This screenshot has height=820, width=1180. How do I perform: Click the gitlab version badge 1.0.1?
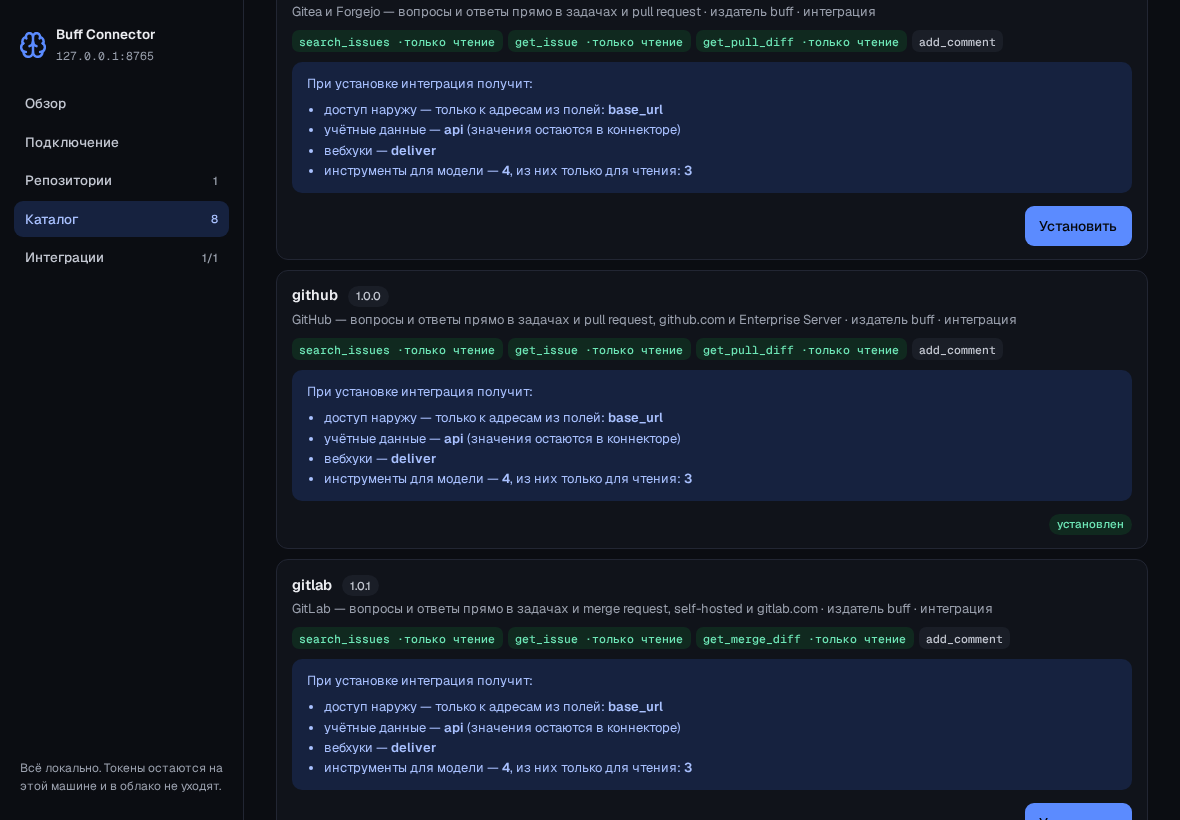pos(360,585)
